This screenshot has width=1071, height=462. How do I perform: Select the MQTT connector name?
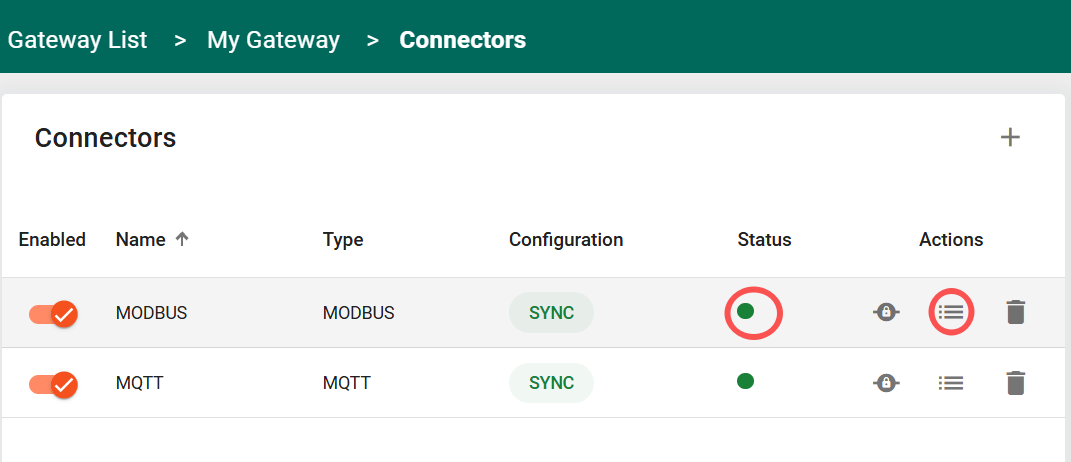pyautogui.click(x=139, y=383)
